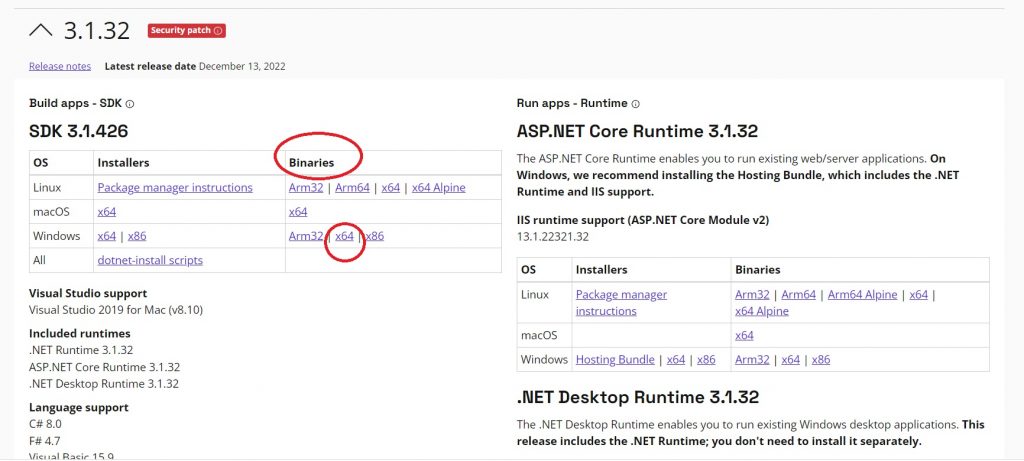Select the date December 13, 2022
Image resolution: width=1024 pixels, height=461 pixels.
click(242, 66)
